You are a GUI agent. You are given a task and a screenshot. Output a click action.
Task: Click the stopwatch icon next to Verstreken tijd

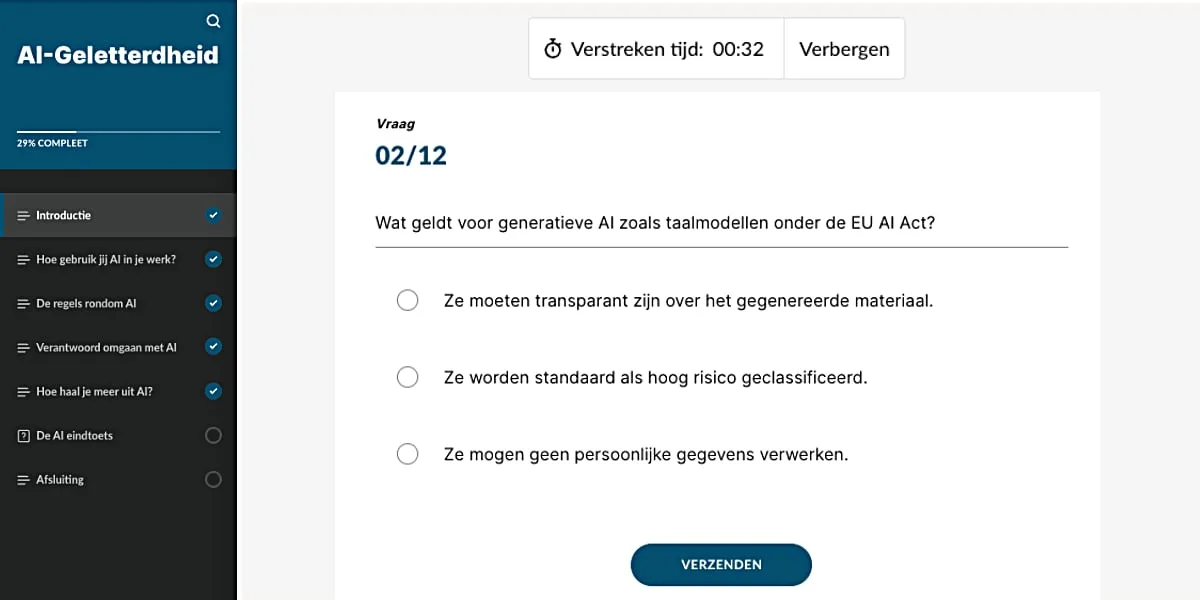tap(551, 47)
